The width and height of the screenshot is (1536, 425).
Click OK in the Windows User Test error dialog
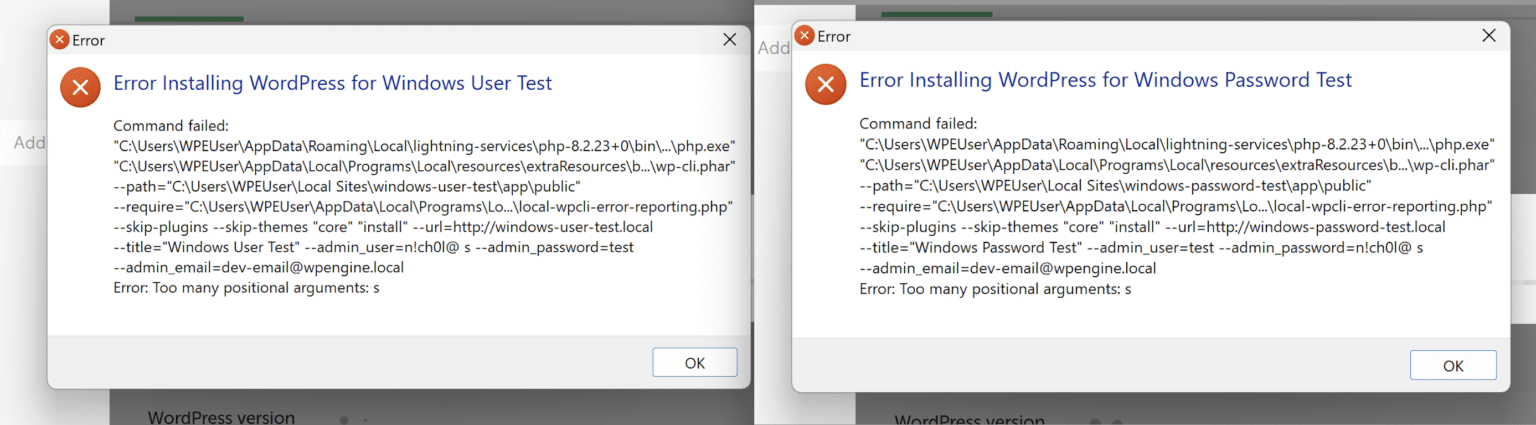(x=694, y=363)
